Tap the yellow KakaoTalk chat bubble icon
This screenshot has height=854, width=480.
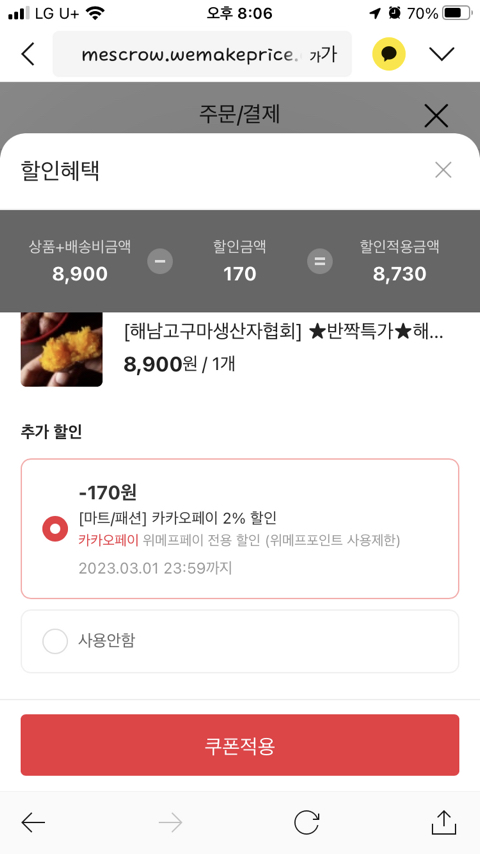388,54
